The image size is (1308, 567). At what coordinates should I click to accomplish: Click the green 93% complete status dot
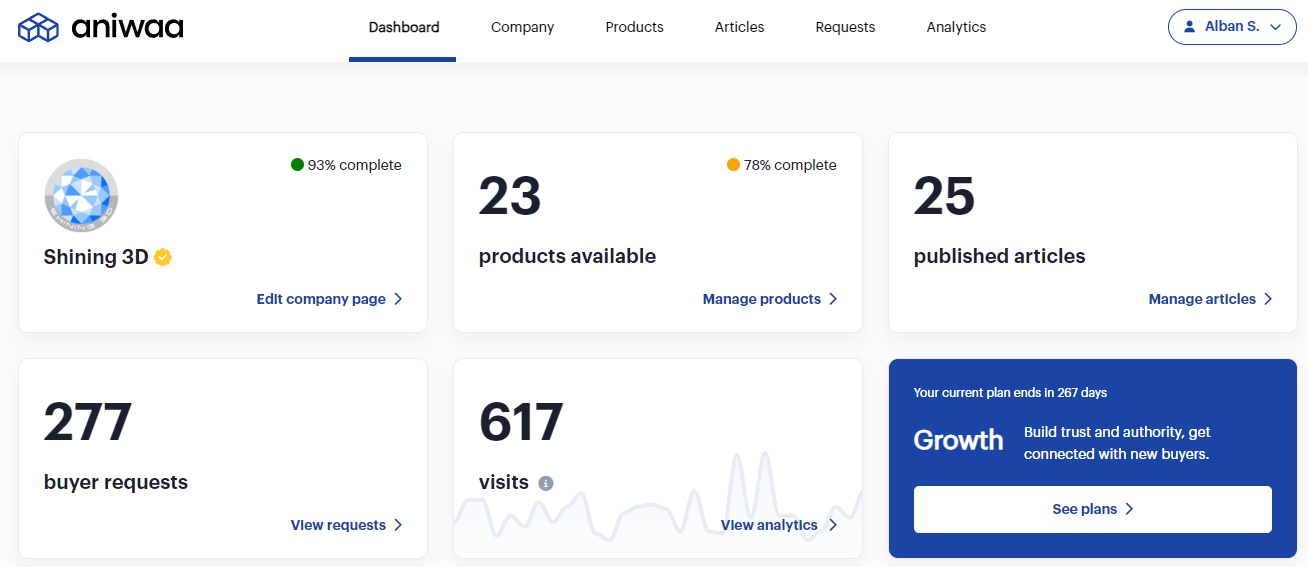[297, 165]
